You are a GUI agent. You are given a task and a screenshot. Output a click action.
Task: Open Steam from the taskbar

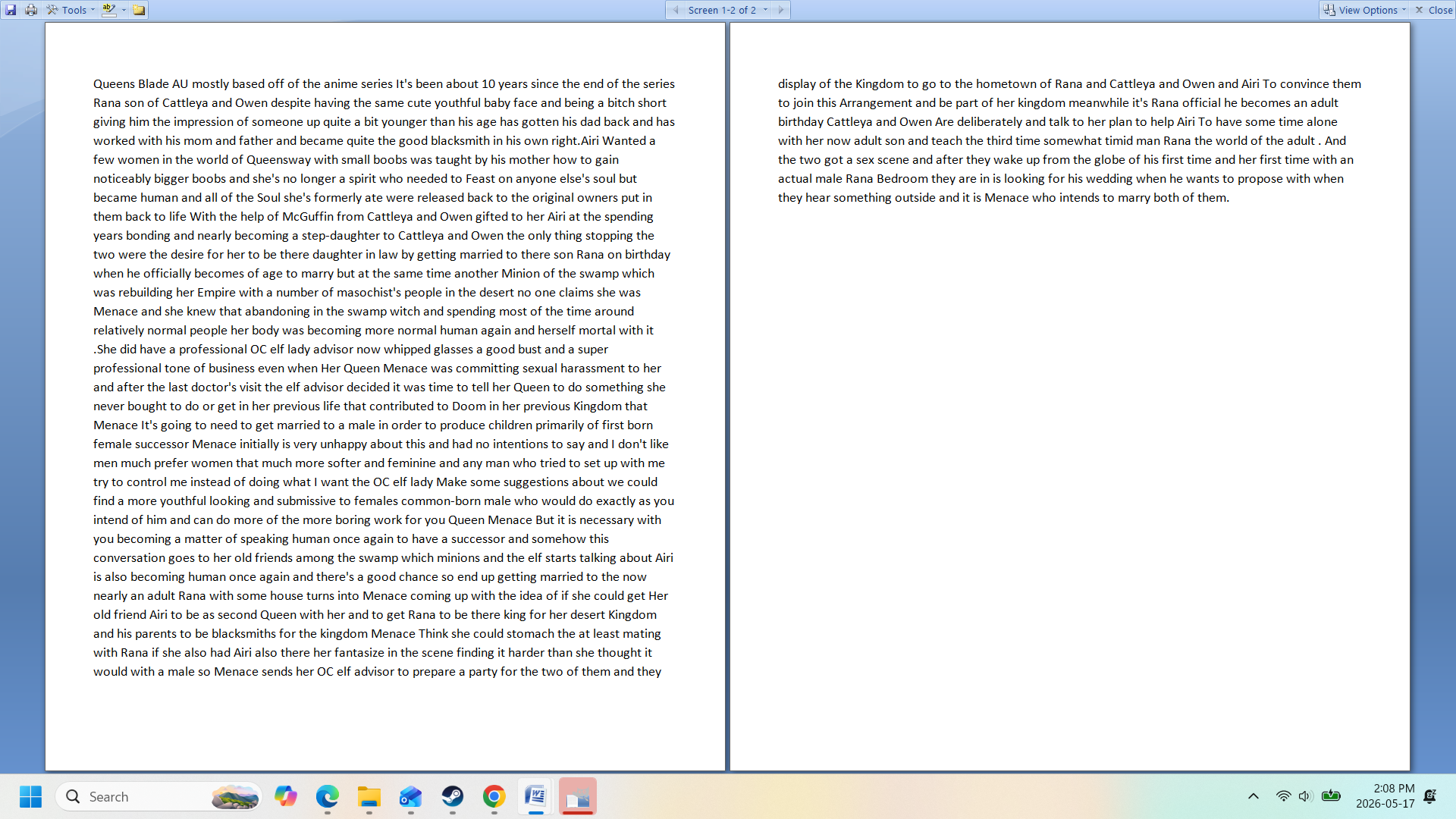coord(453,796)
